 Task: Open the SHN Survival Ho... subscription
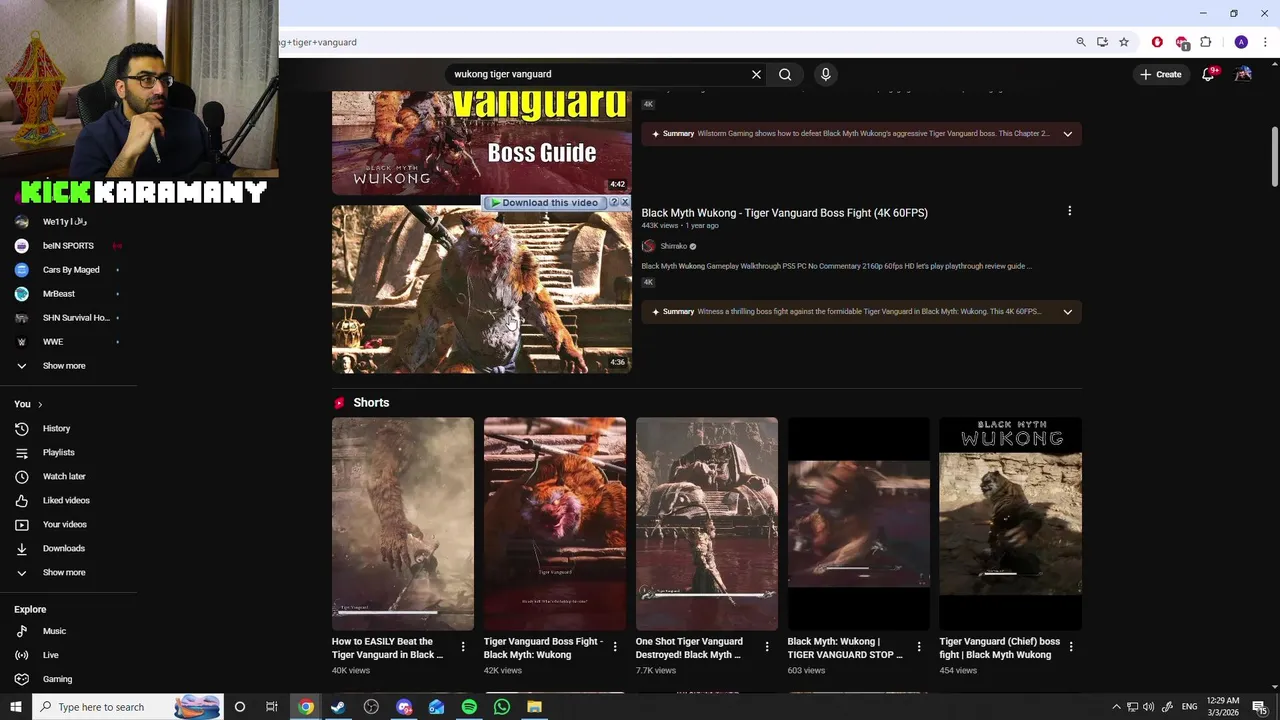point(75,318)
